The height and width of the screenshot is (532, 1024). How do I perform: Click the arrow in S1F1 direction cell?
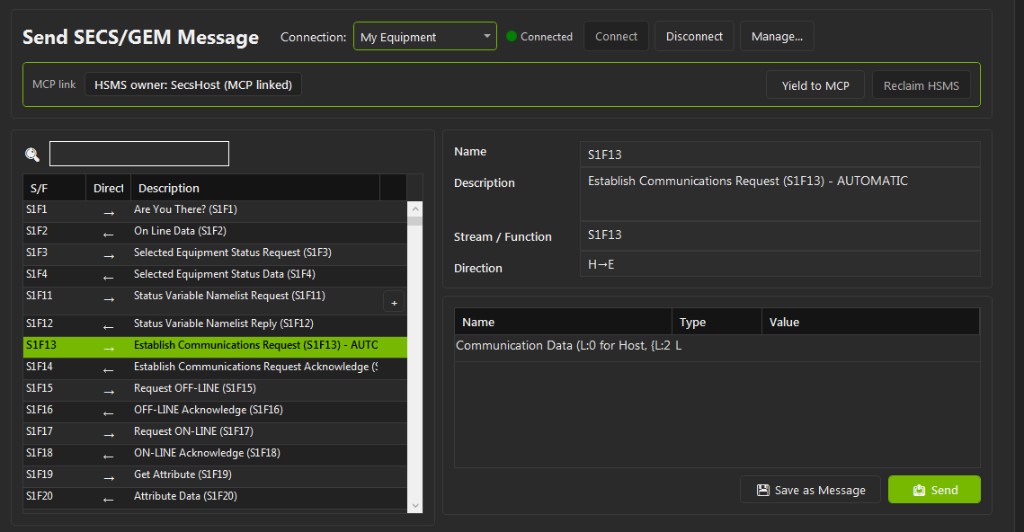click(108, 213)
